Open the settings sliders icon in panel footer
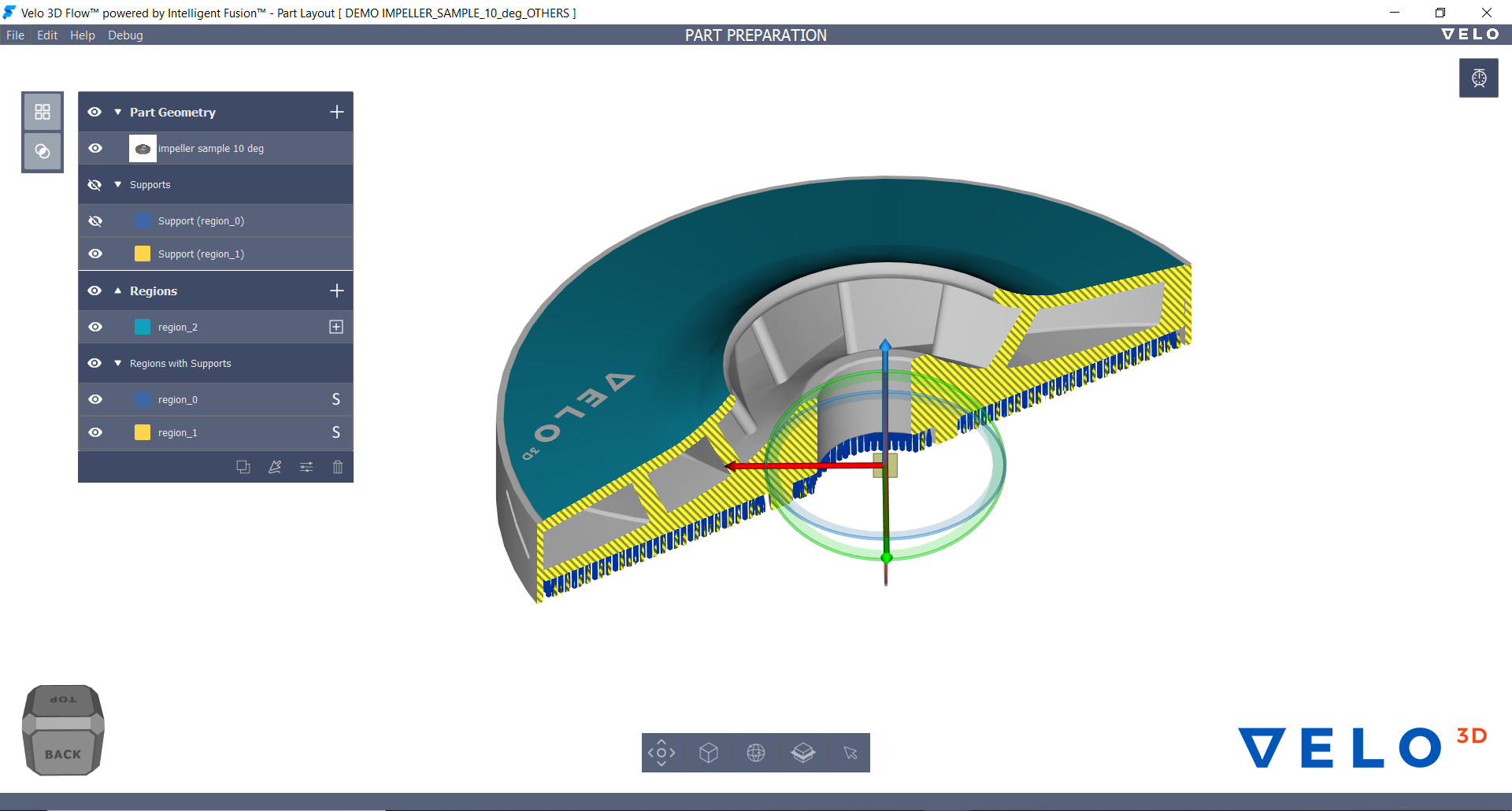This screenshot has height=811, width=1512. tap(306, 467)
